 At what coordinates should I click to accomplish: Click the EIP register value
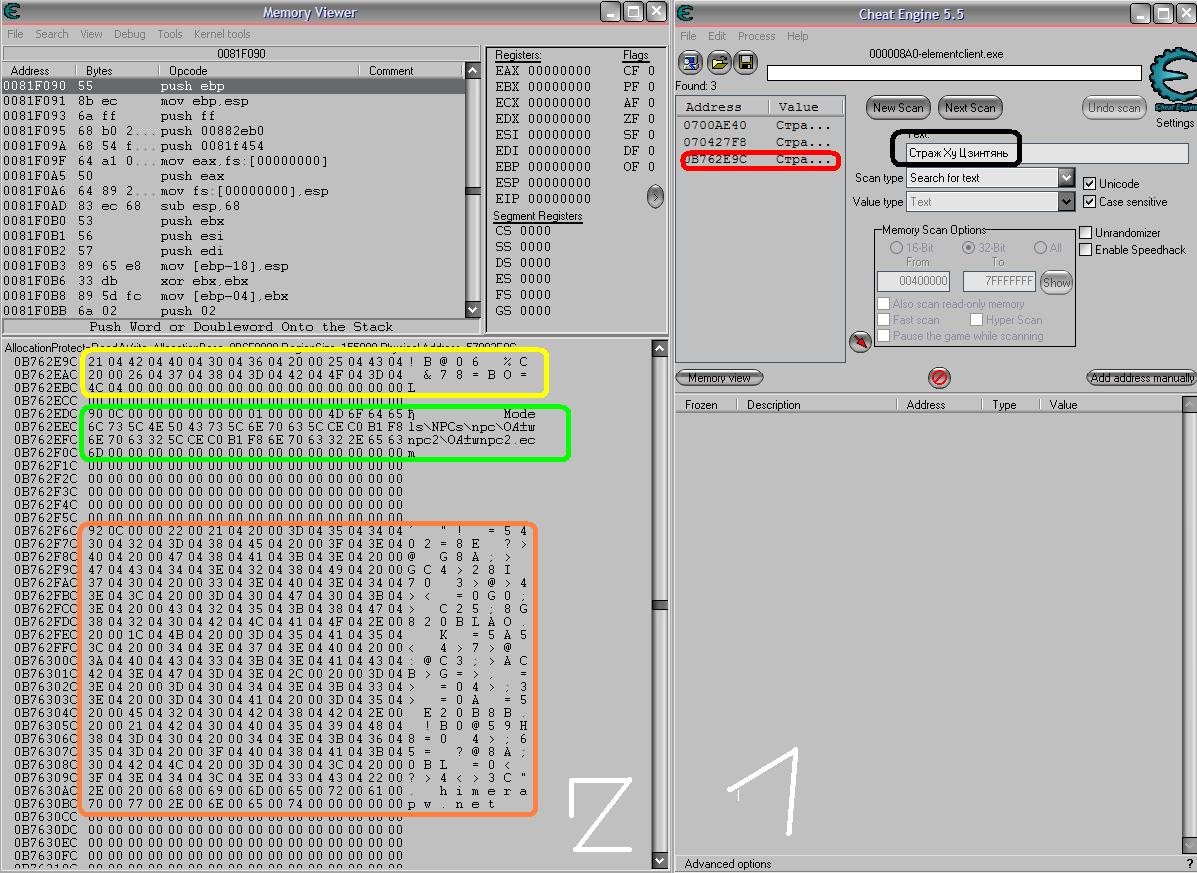coord(560,199)
